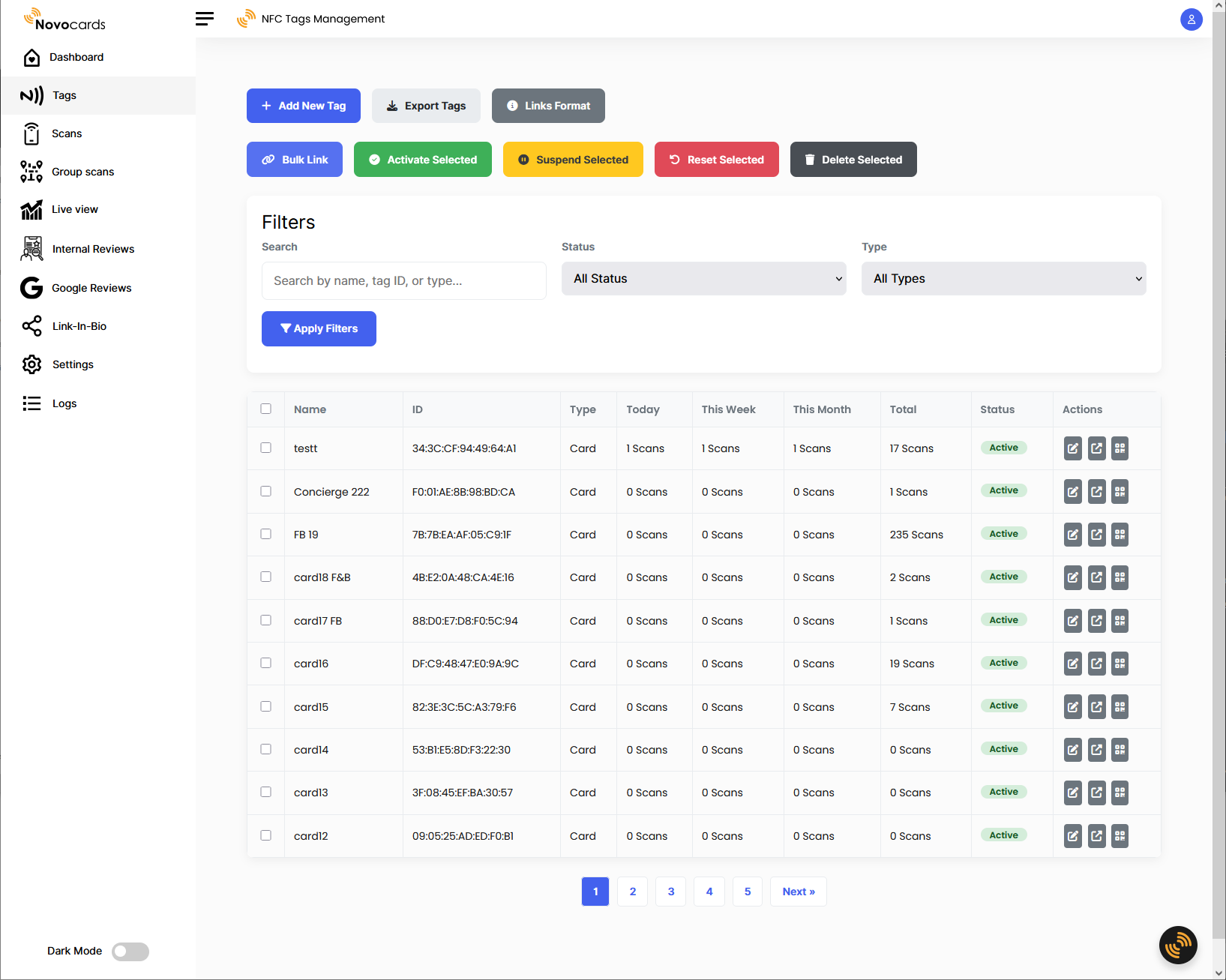Viewport: 1226px width, 980px height.
Task: Navigate to Google Reviews in sidebar
Action: point(91,288)
